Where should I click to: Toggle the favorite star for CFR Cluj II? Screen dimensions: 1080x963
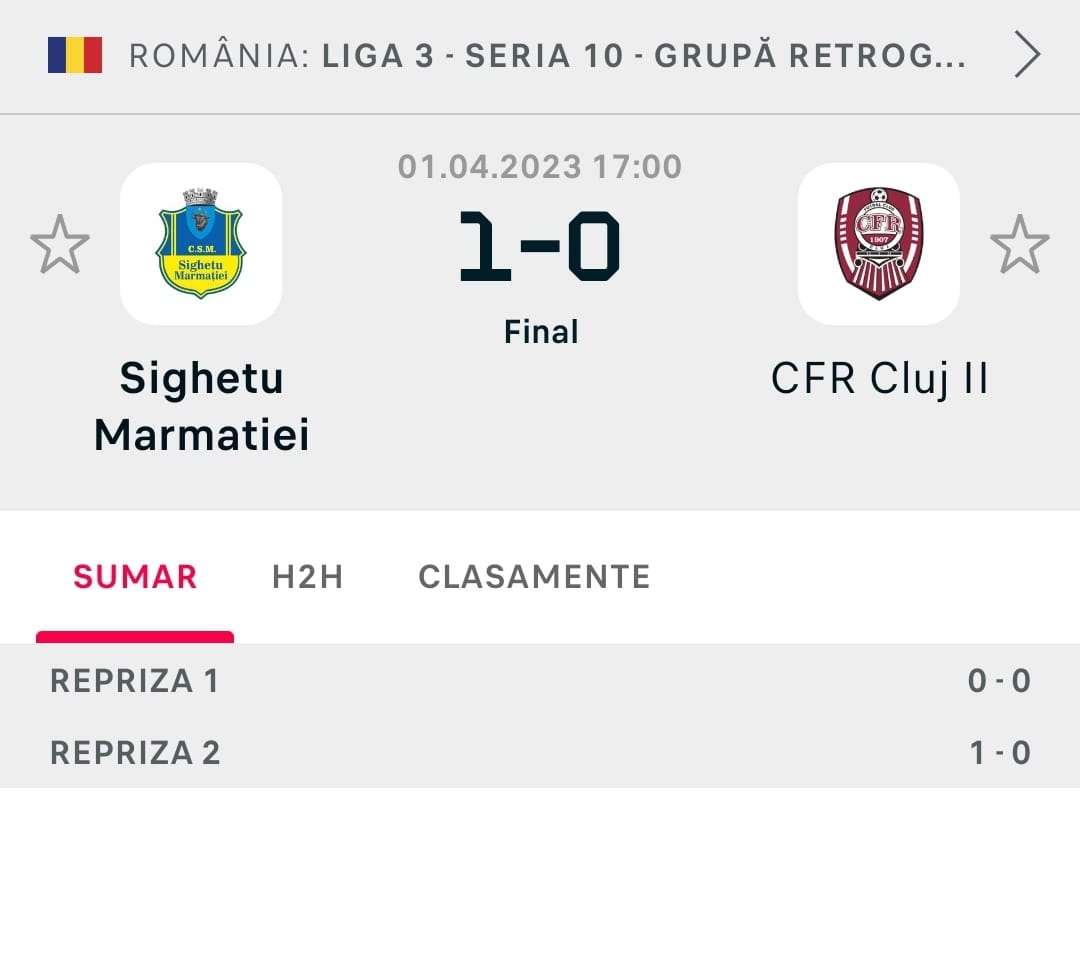1019,244
